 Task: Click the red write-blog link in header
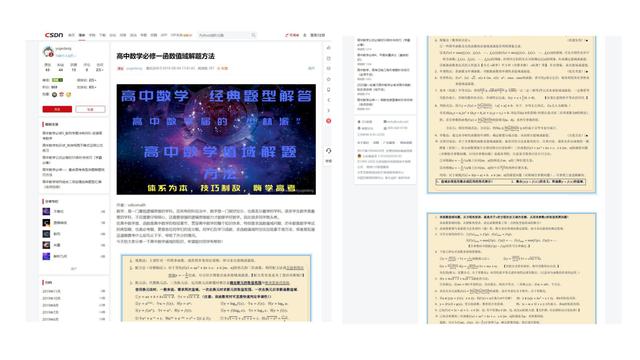click(292, 35)
